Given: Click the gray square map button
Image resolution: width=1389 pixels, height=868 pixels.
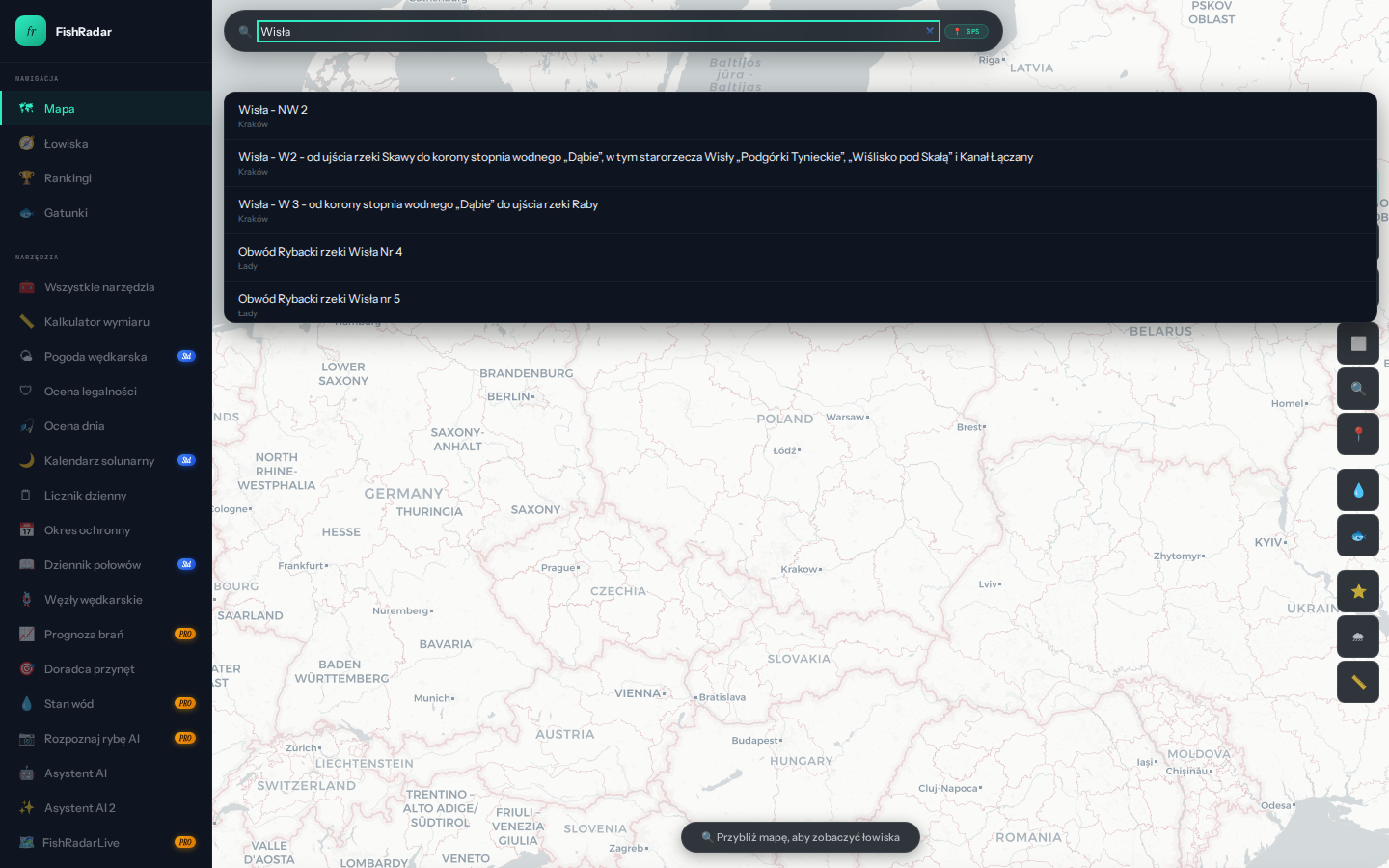Looking at the screenshot, I should pos(1357,343).
